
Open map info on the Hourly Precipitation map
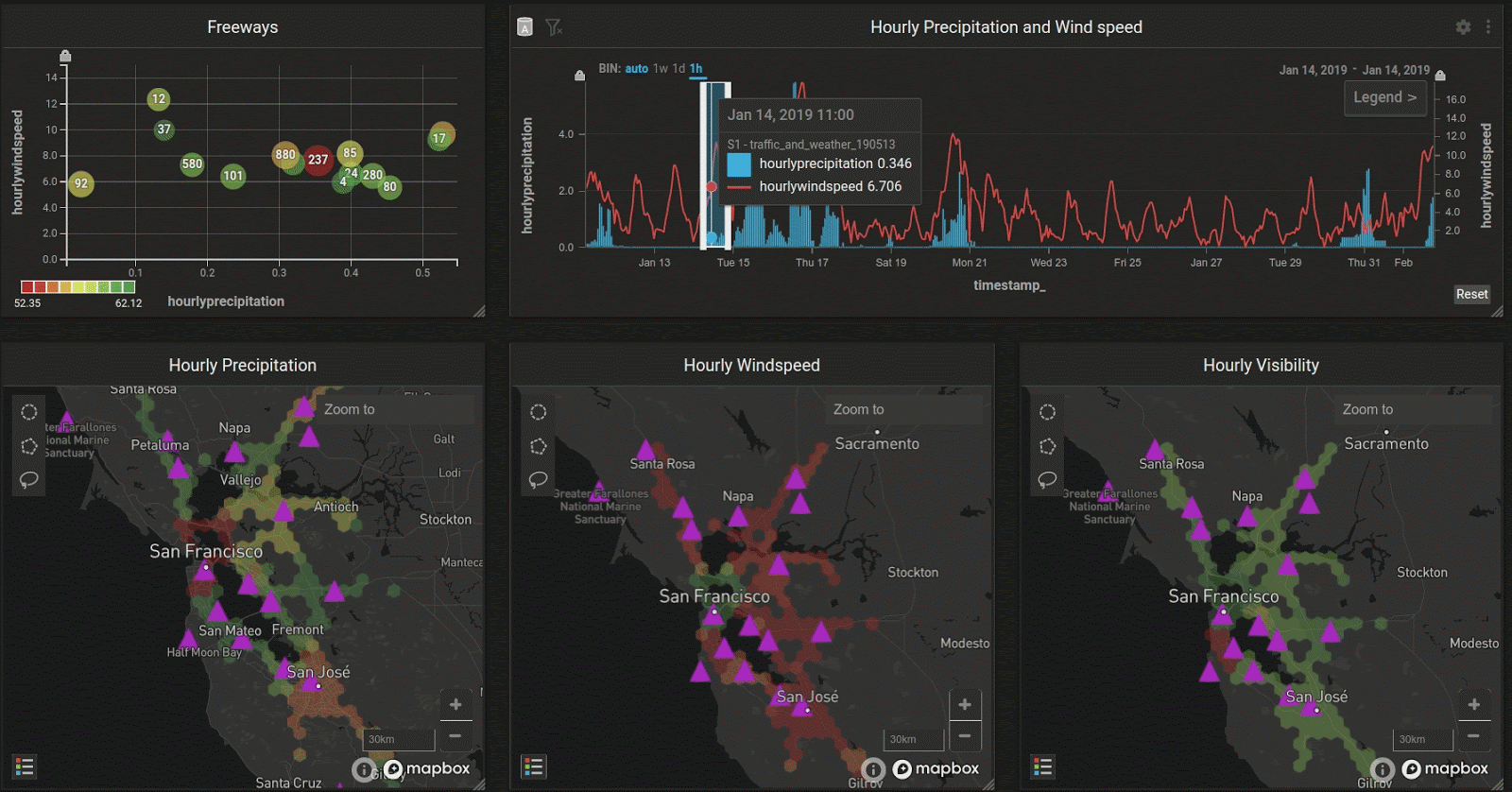point(364,769)
